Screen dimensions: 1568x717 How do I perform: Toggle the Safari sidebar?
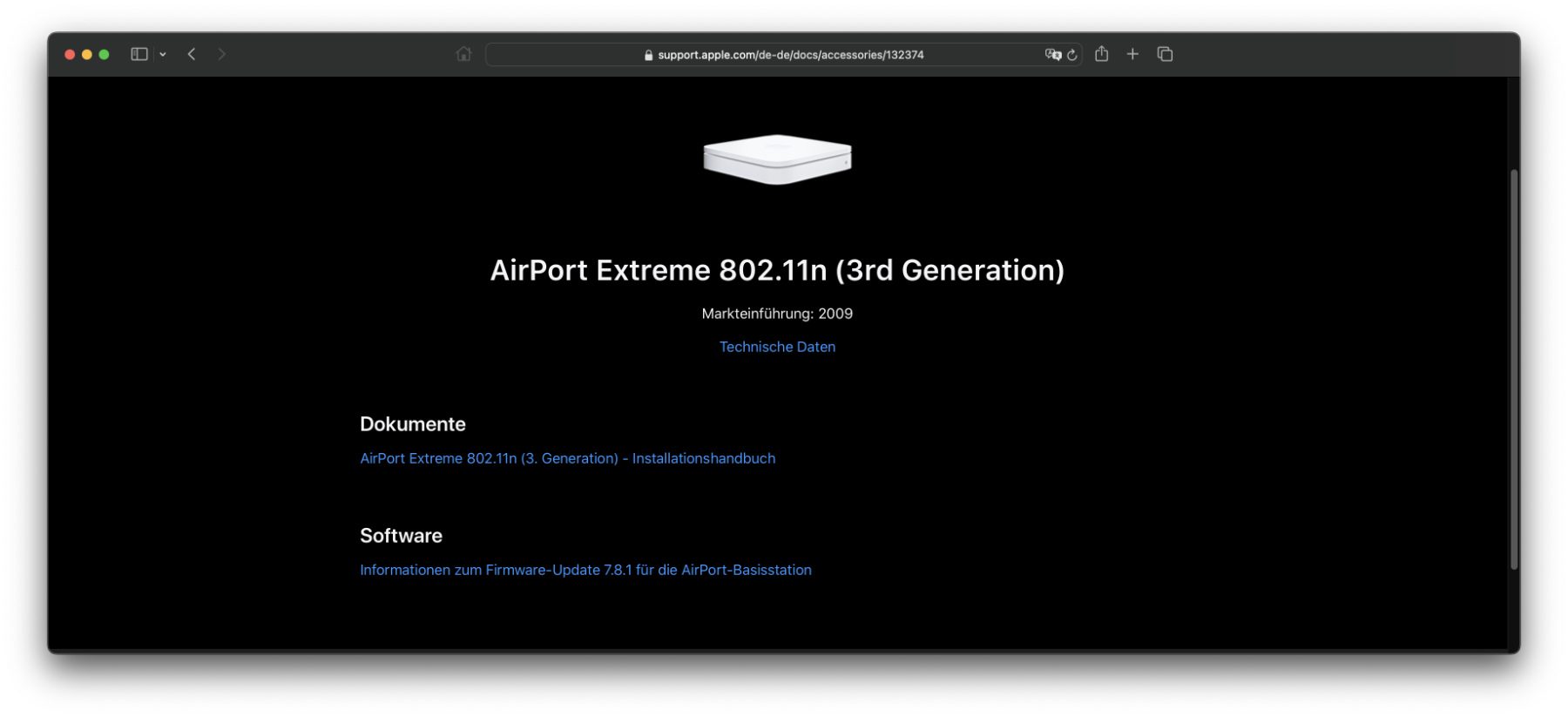139,54
